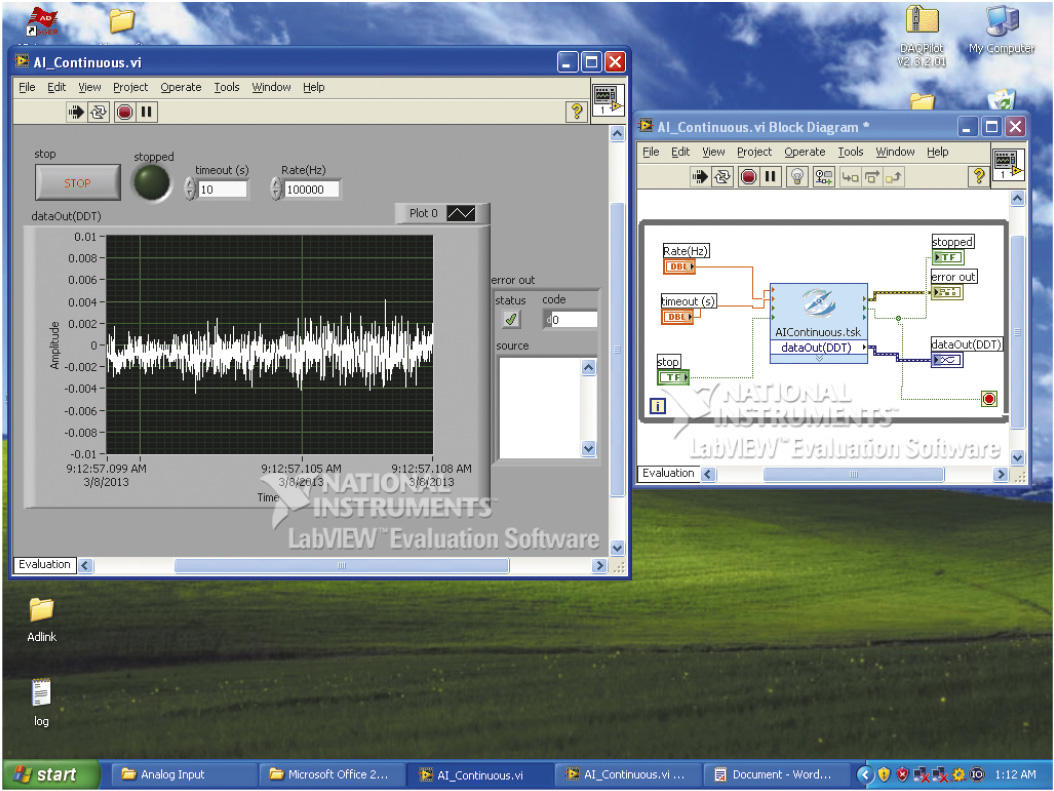Select the AIContinuous.tsk node in block diagram
The height and width of the screenshot is (791, 1054).
click(818, 312)
